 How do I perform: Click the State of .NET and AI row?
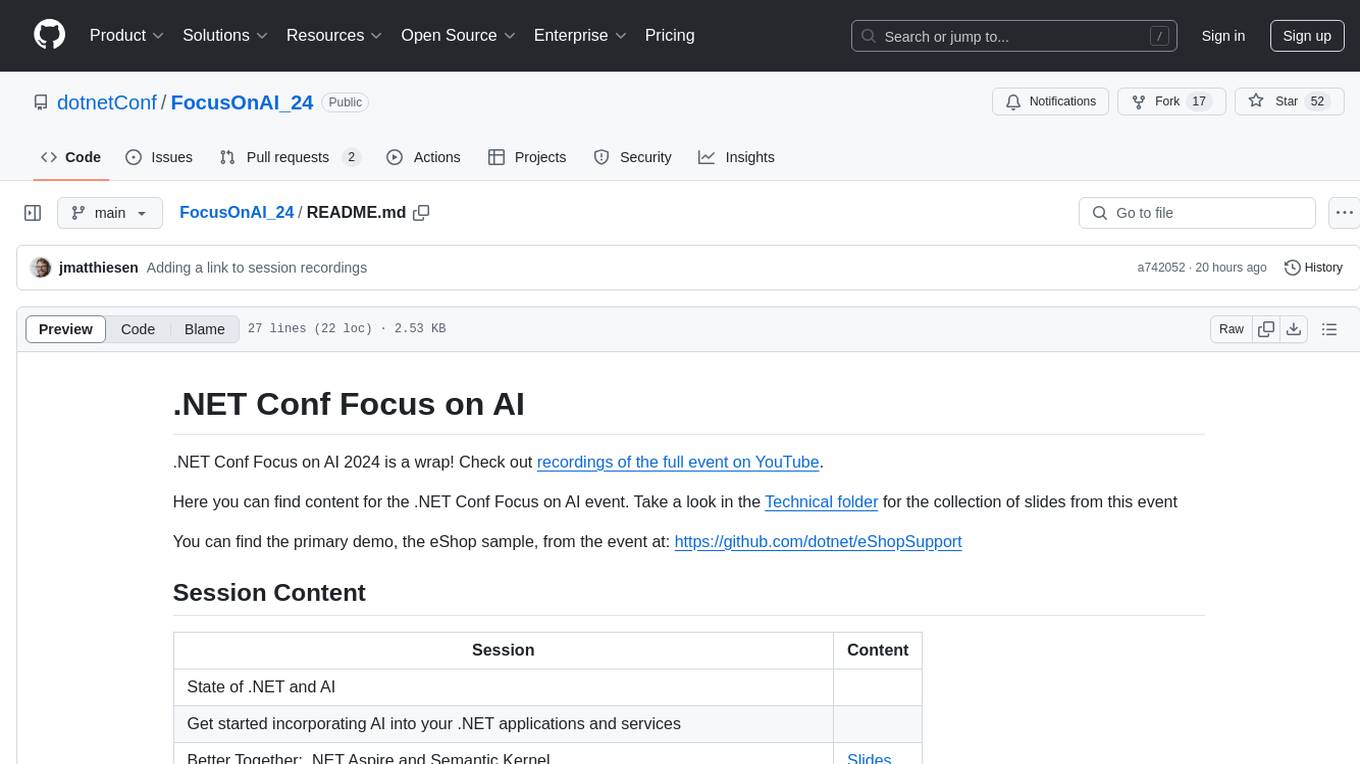click(547, 687)
